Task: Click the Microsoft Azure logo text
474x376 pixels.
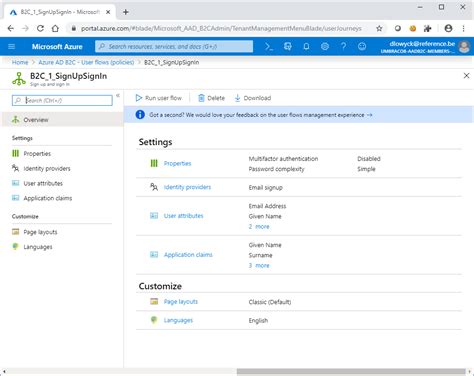Action: tap(57, 47)
